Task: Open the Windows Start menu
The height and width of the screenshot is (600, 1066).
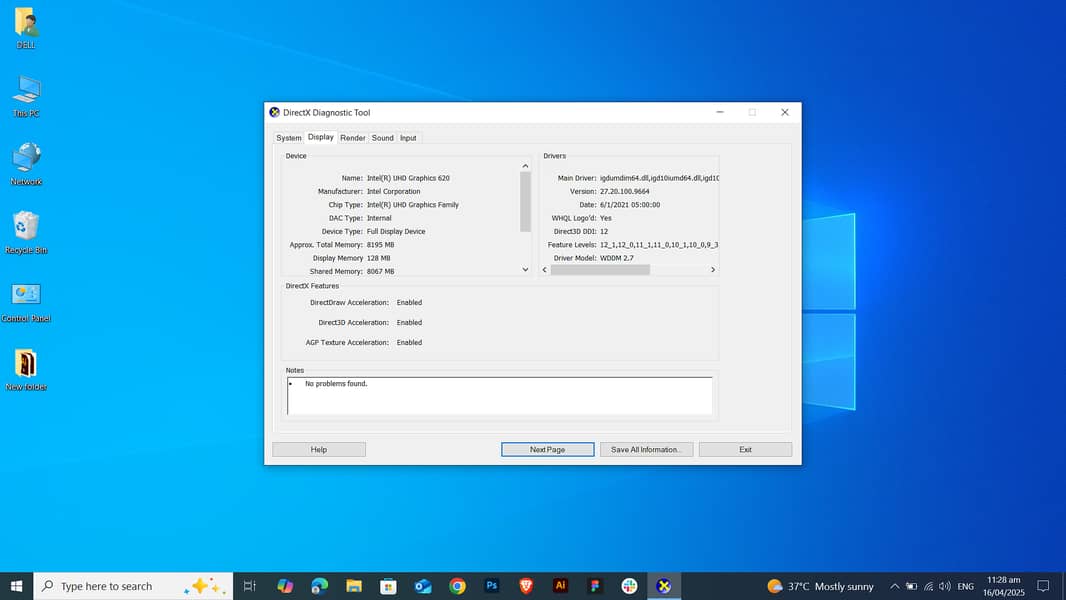Action: click(x=16, y=586)
